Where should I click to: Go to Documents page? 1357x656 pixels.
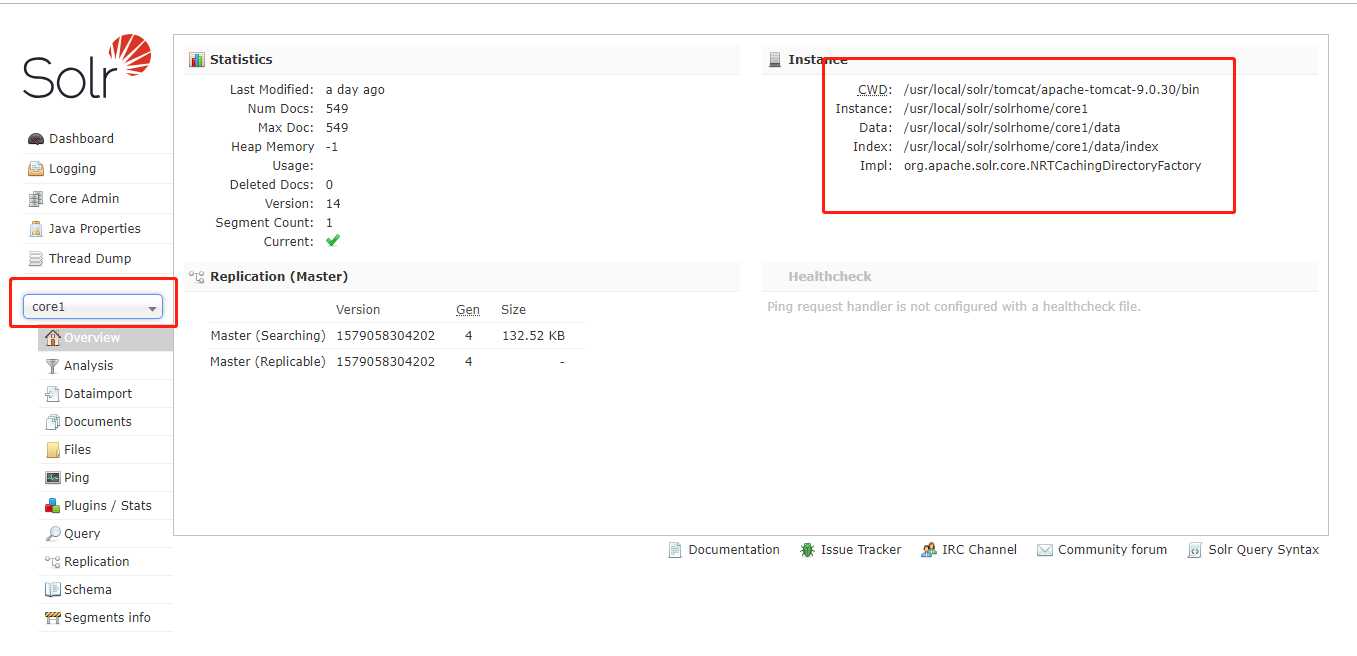[98, 422]
